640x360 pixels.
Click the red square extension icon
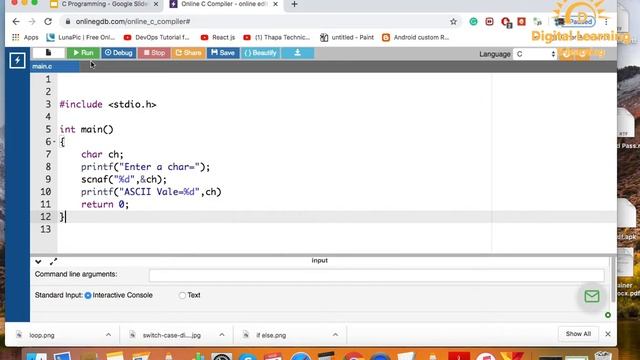(x=521, y=21)
